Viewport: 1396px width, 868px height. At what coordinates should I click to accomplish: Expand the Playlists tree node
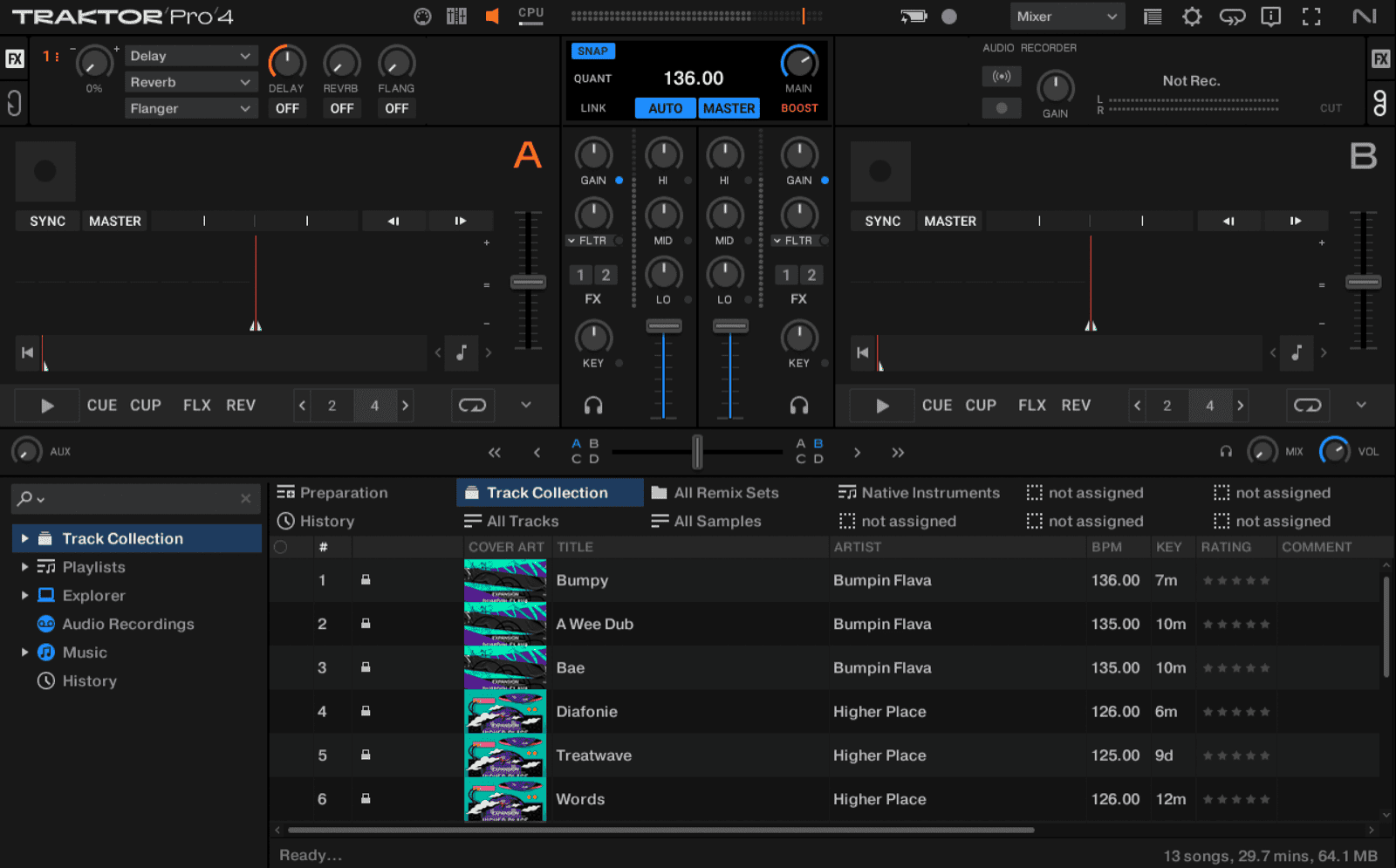click(x=24, y=567)
